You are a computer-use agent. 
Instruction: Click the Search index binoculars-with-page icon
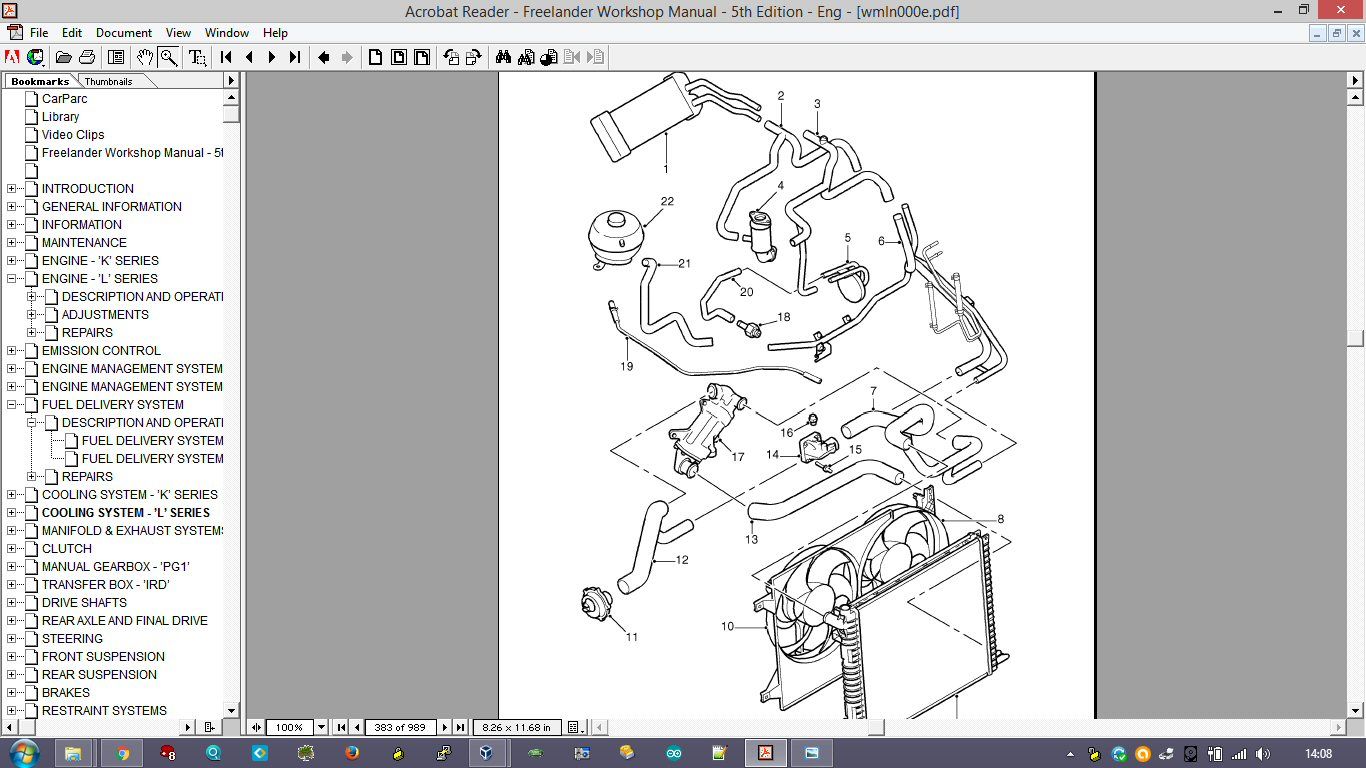pos(526,57)
